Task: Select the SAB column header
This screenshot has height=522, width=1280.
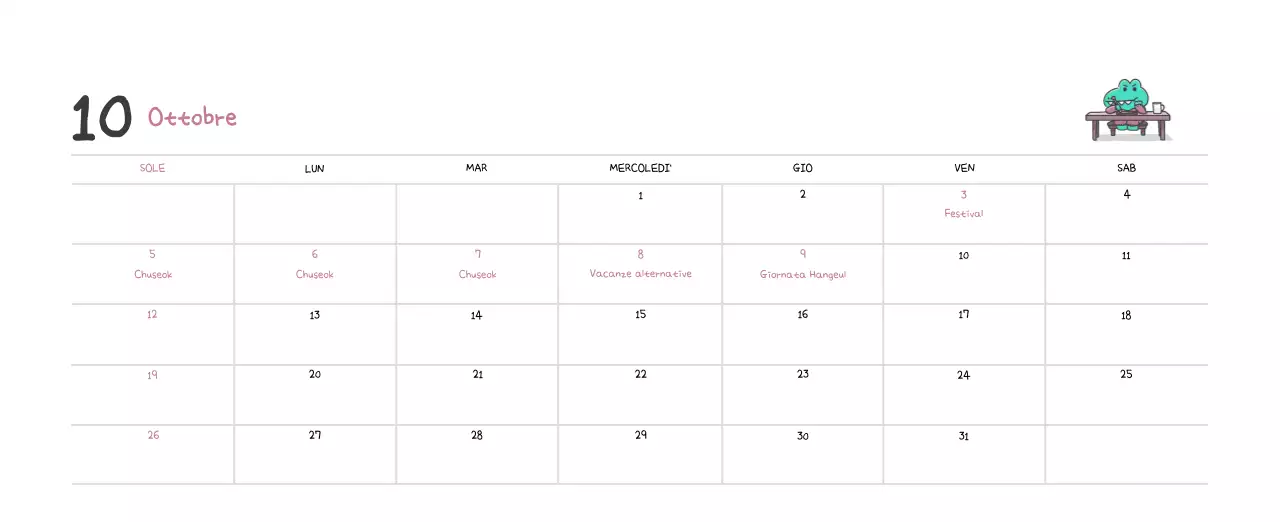Action: click(x=1126, y=168)
